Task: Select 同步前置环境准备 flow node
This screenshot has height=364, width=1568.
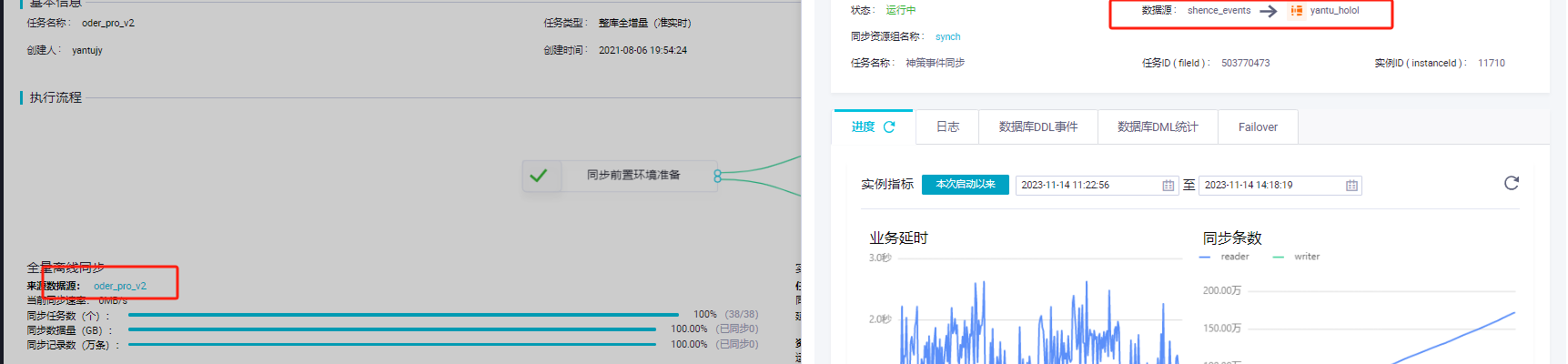Action: (621, 176)
